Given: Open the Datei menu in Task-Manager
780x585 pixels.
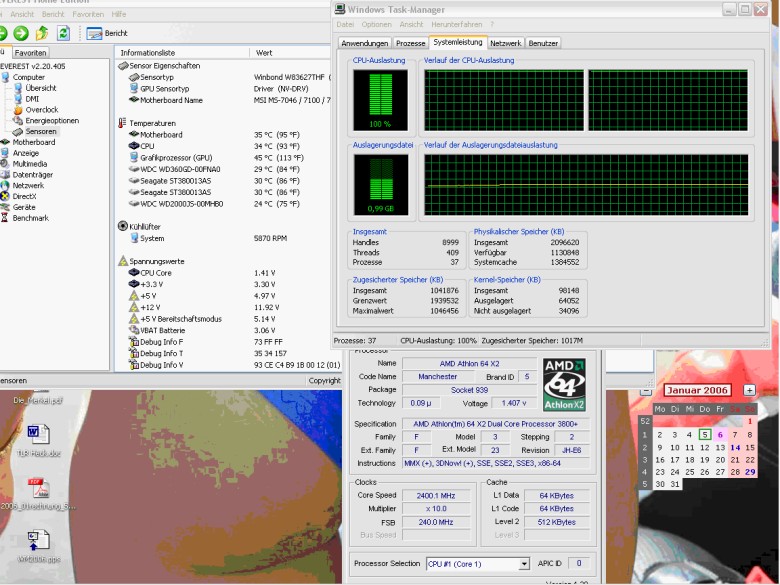Looking at the screenshot, I should 345,24.
